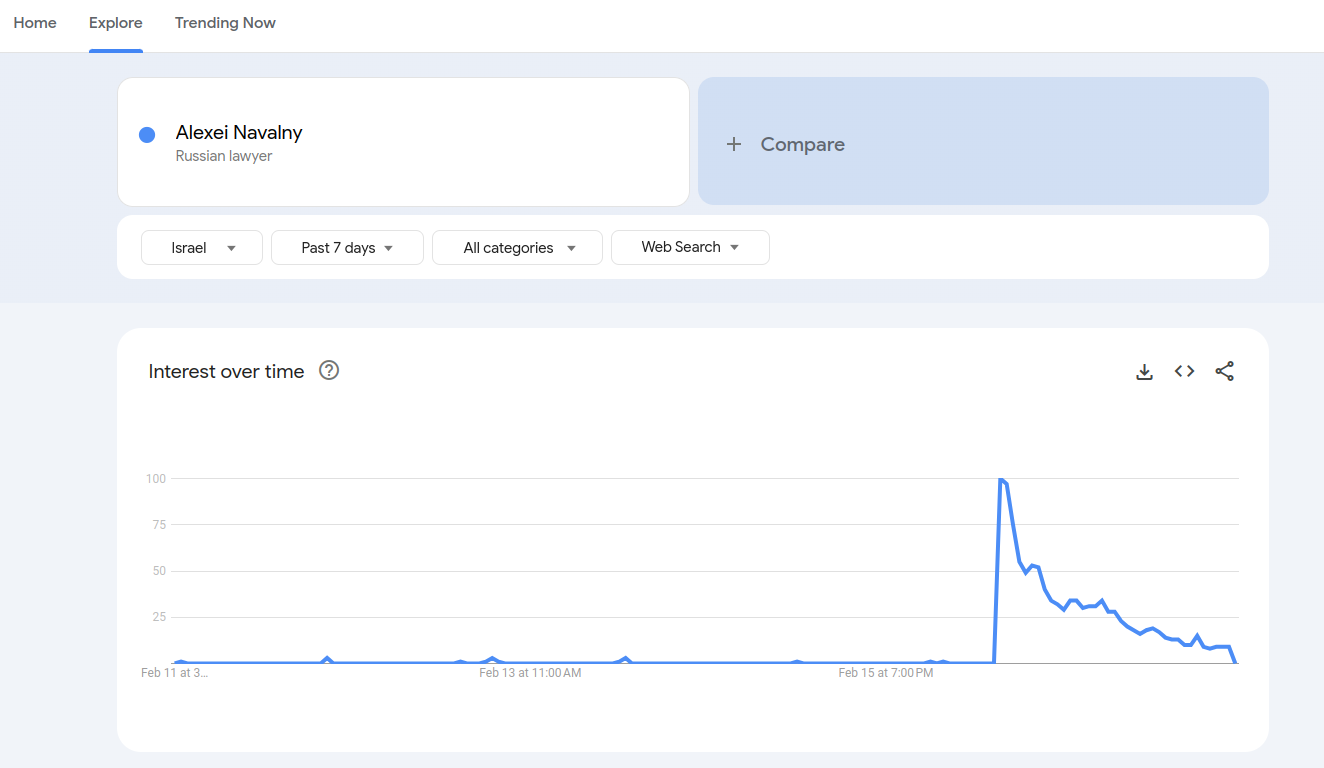The image size is (1324, 768).
Task: Share the interest over time chart
Action: 1225,372
